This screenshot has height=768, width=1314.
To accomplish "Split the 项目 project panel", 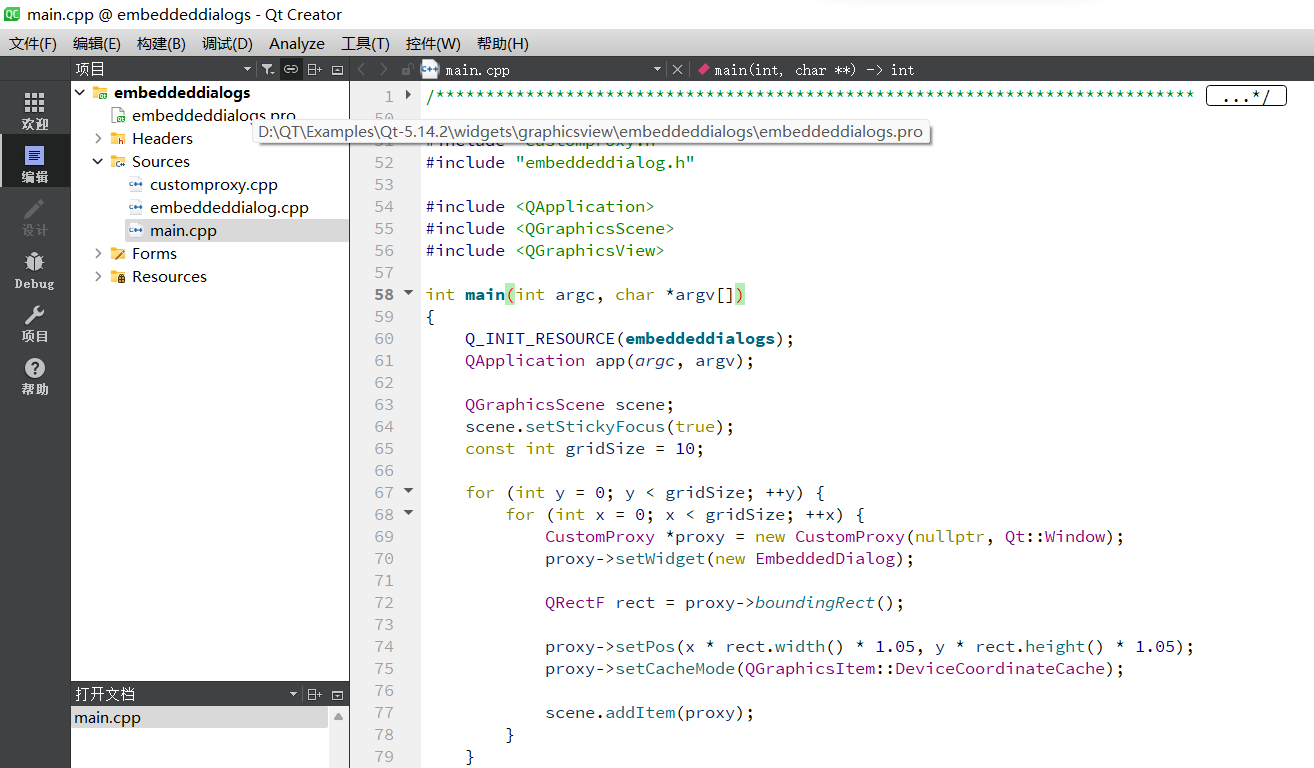I will coord(314,69).
